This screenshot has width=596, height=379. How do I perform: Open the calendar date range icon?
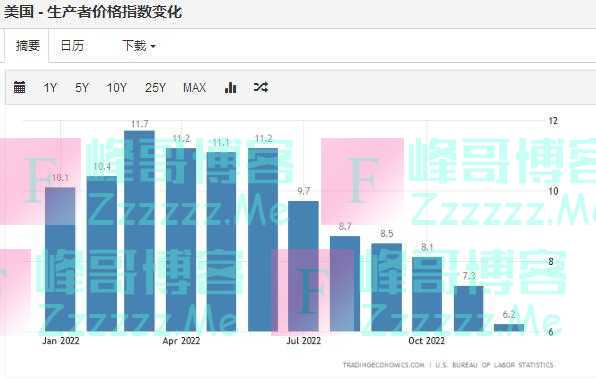pos(19,87)
